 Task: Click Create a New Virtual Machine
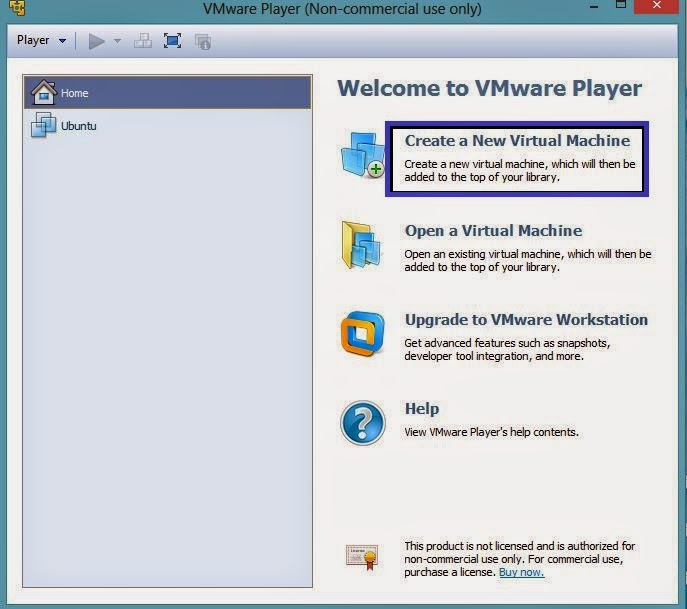pyautogui.click(x=517, y=141)
